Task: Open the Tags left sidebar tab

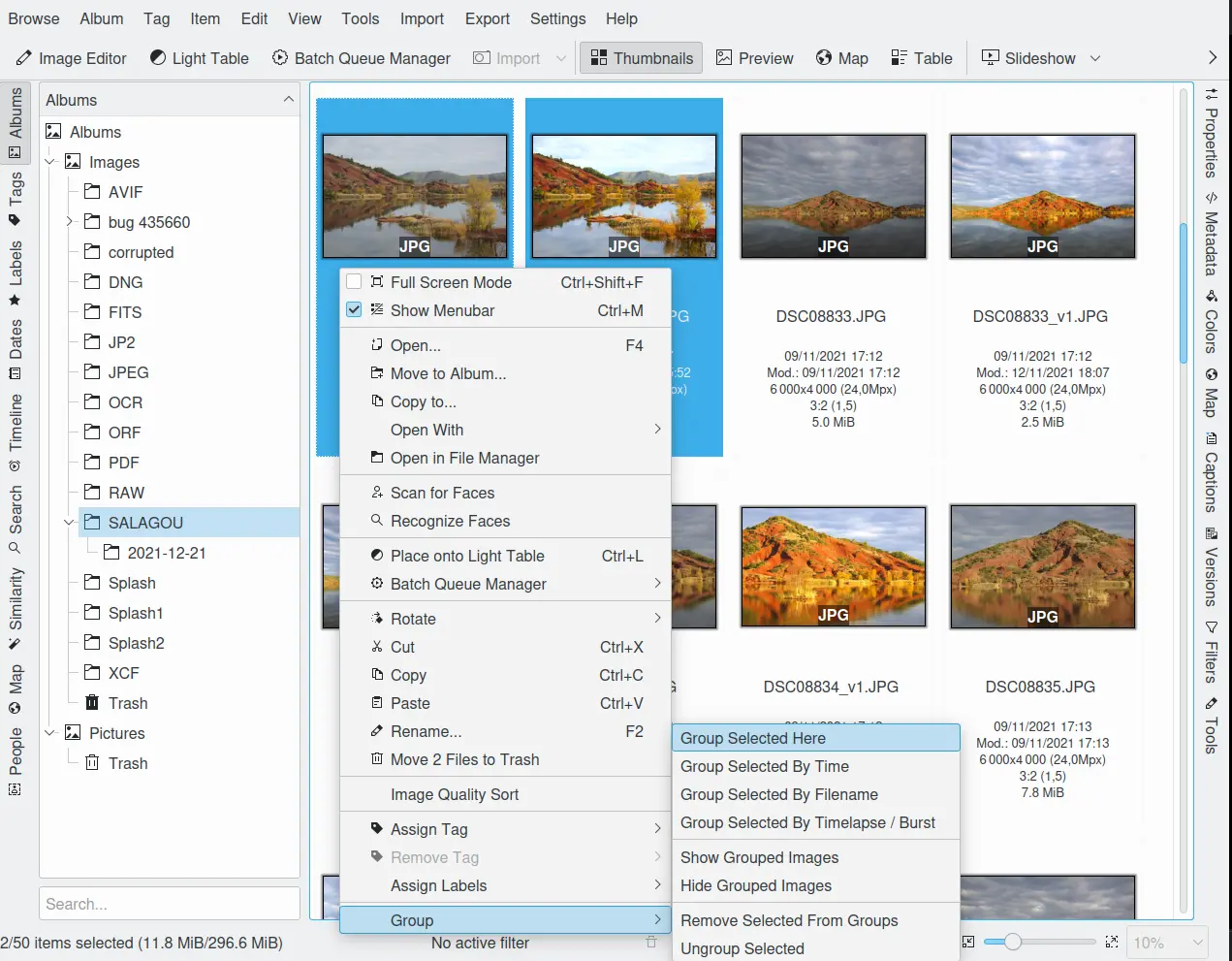Action: coord(16,198)
